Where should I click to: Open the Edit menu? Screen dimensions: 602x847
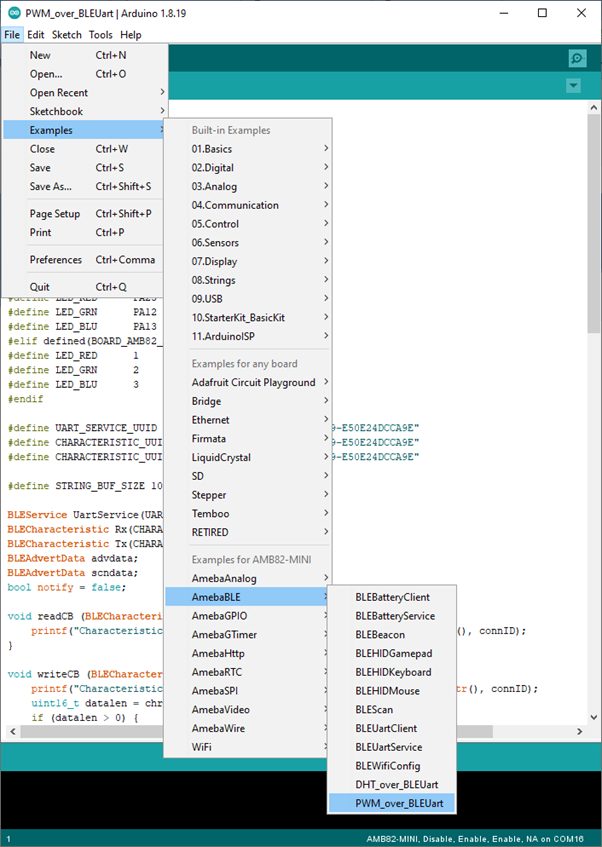point(35,35)
